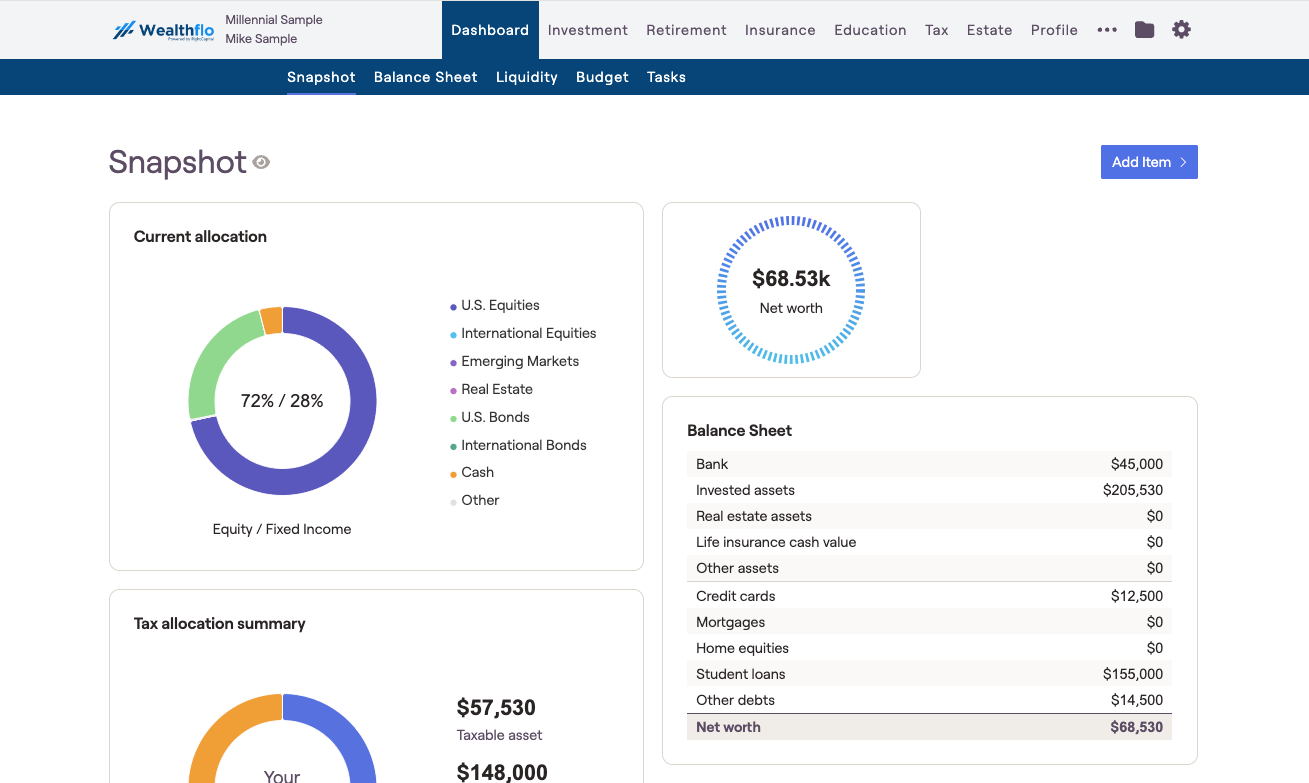The image size is (1309, 783).
Task: Click the Emerging Markets legend item
Action: (514, 362)
